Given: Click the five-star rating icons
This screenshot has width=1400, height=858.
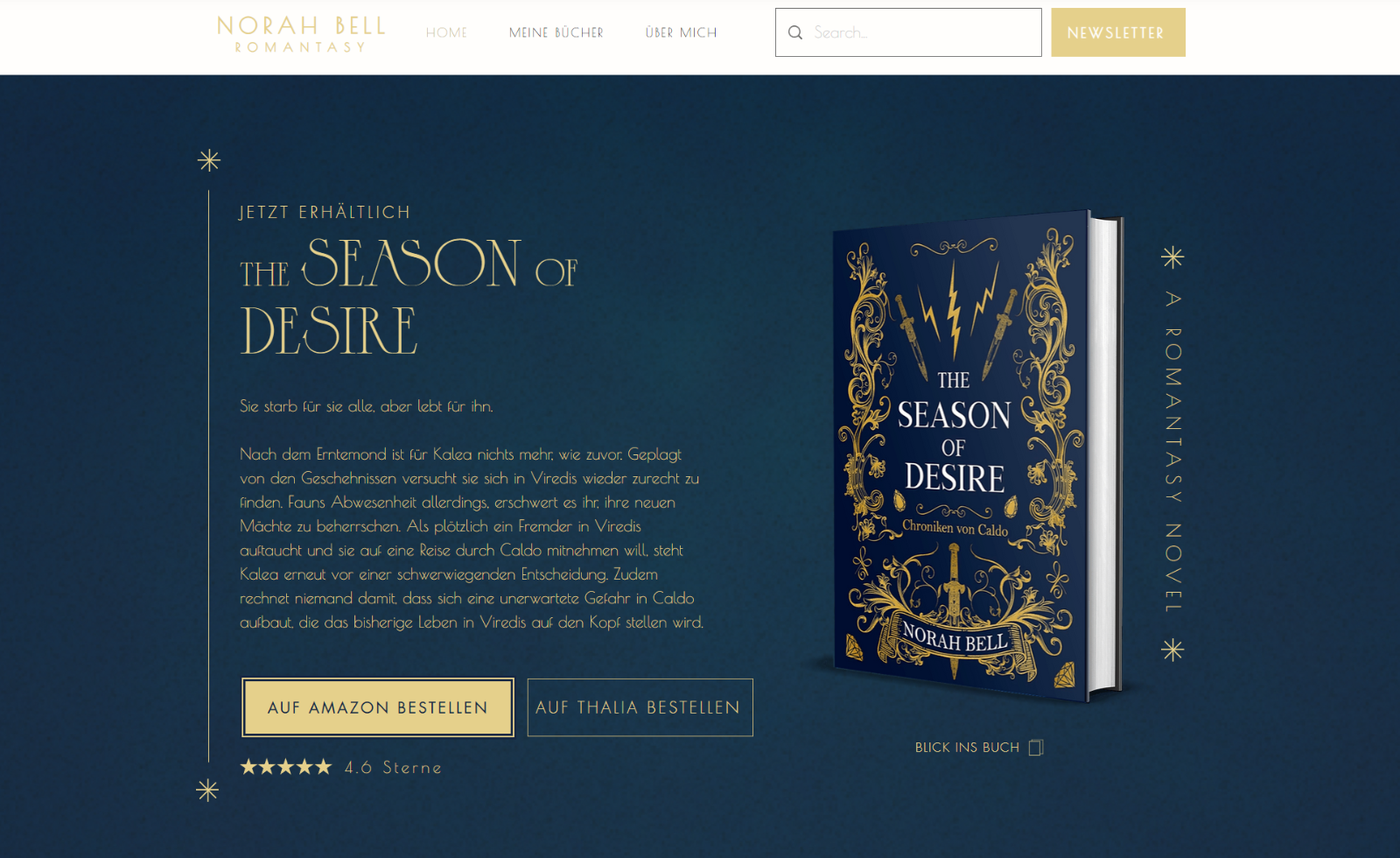Looking at the screenshot, I should [286, 767].
